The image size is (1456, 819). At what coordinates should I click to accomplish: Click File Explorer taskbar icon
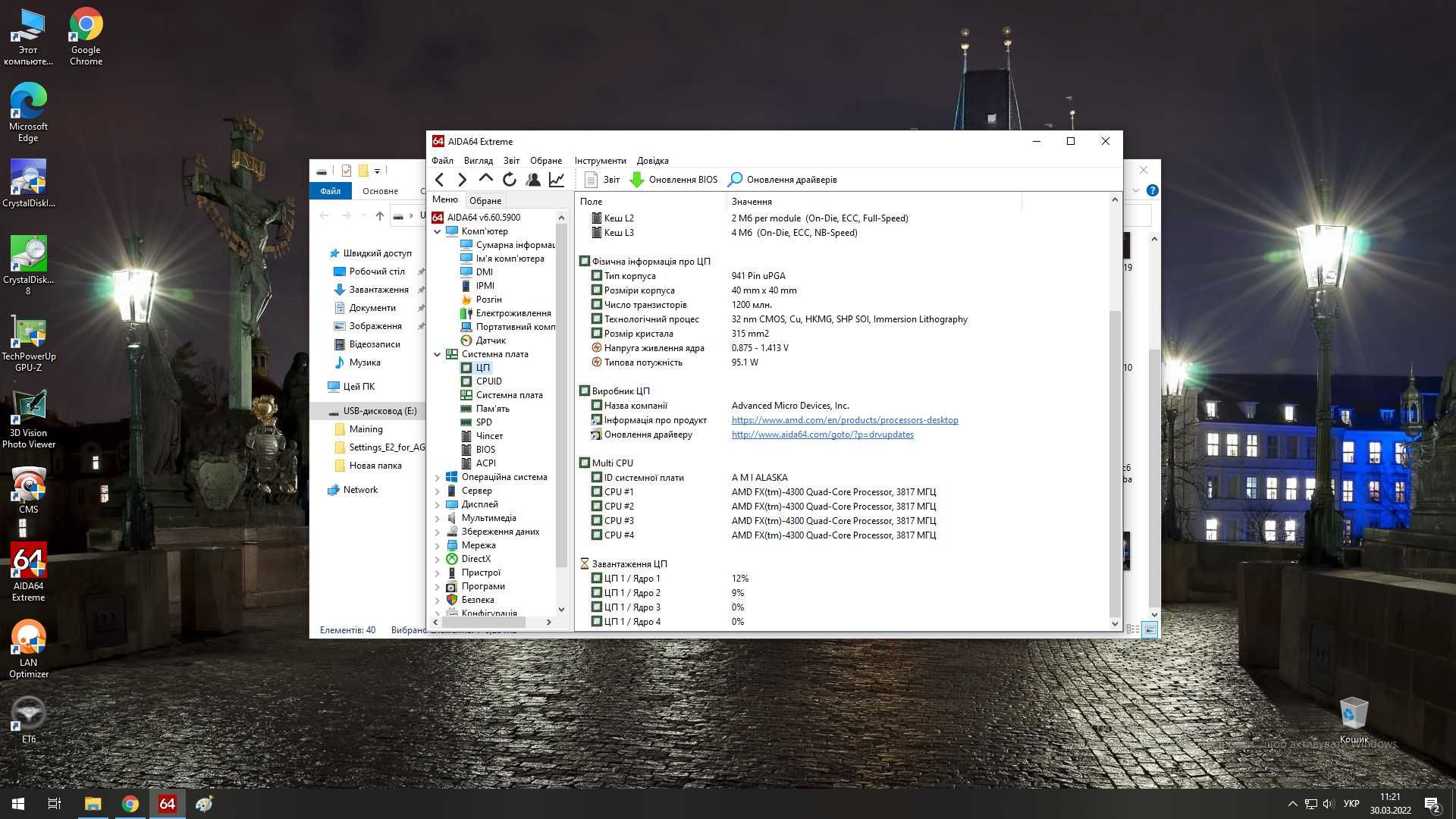[93, 804]
